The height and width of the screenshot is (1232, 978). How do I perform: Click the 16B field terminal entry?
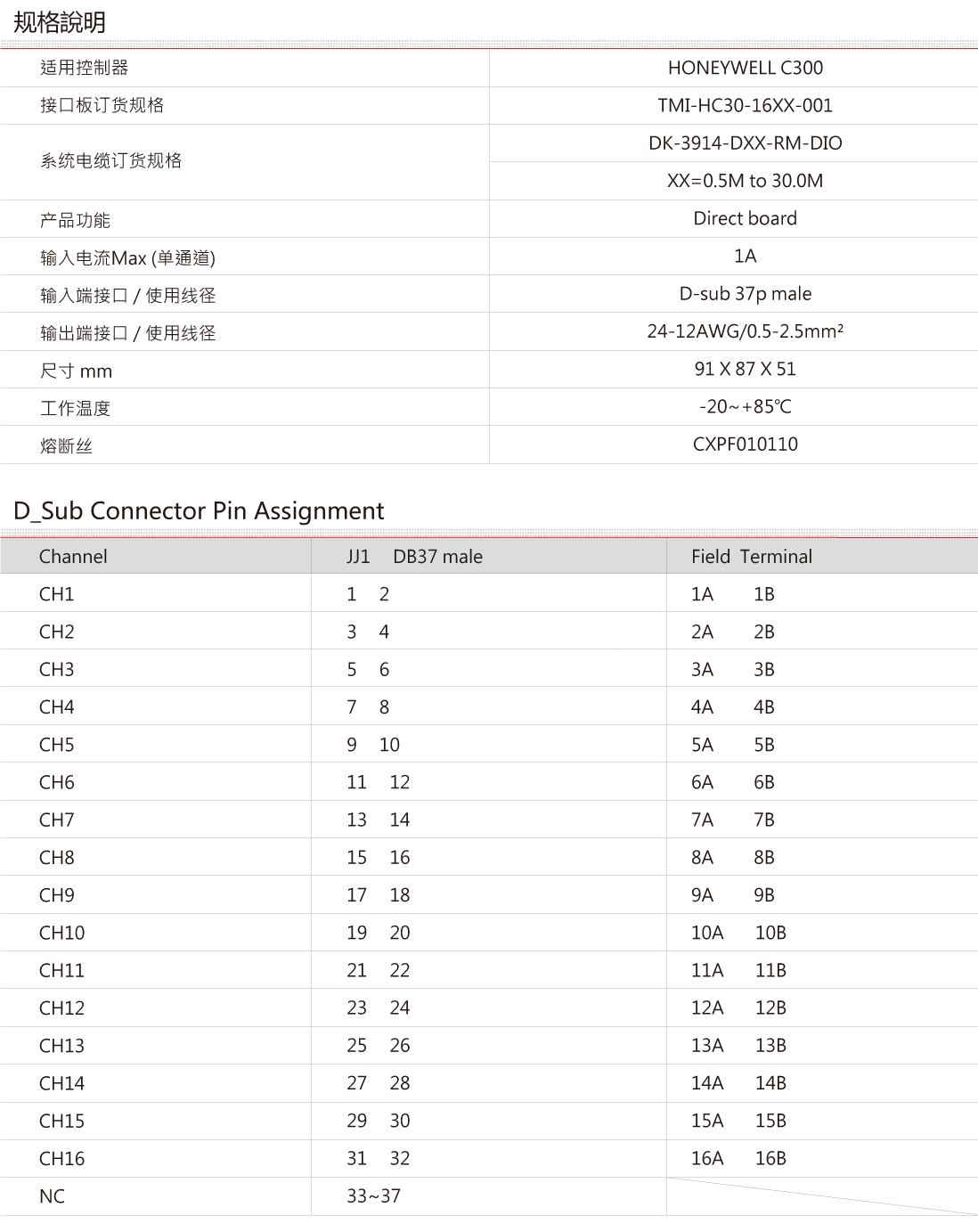(x=770, y=1159)
